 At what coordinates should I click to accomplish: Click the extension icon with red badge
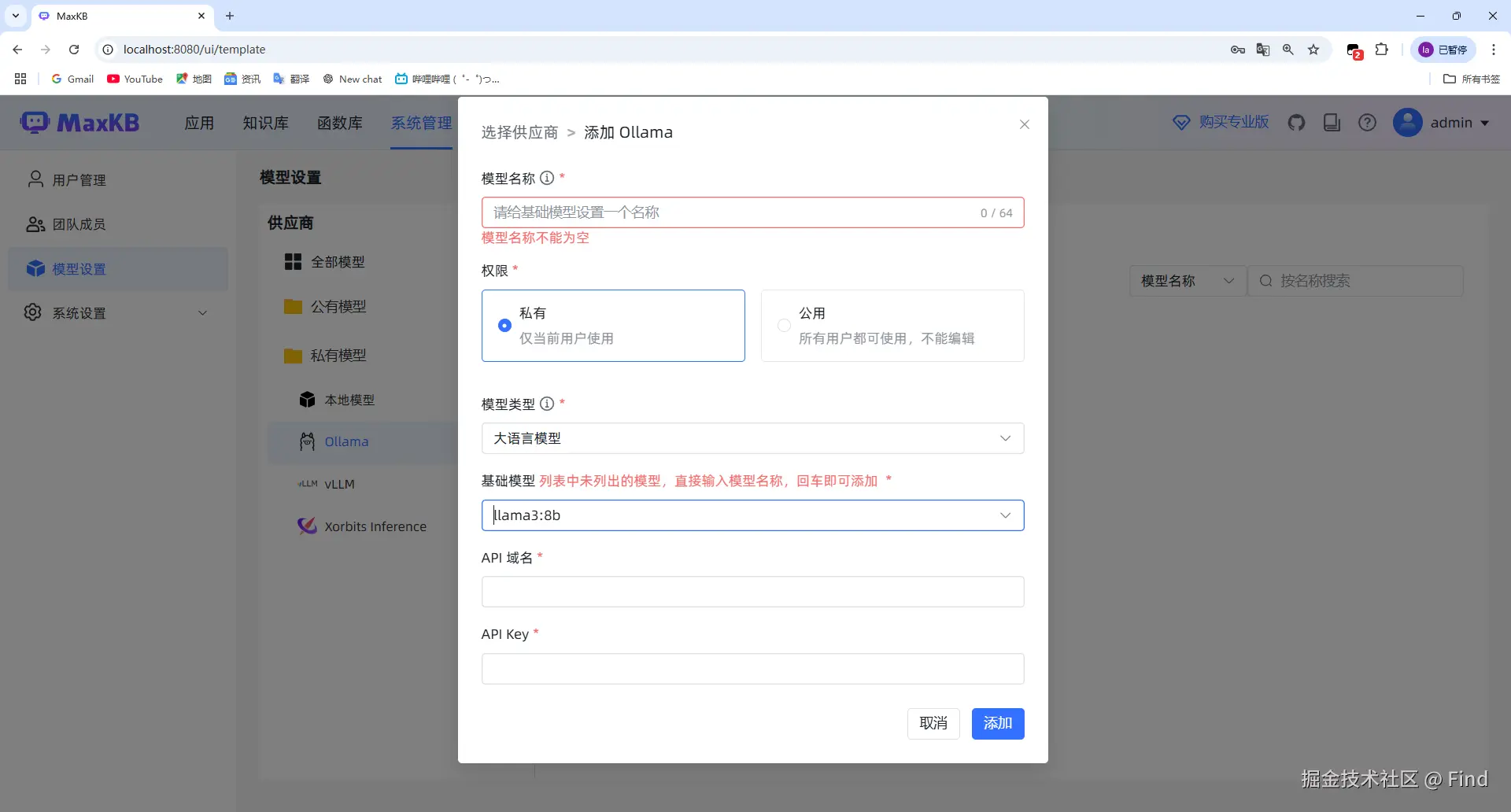coord(1354,50)
